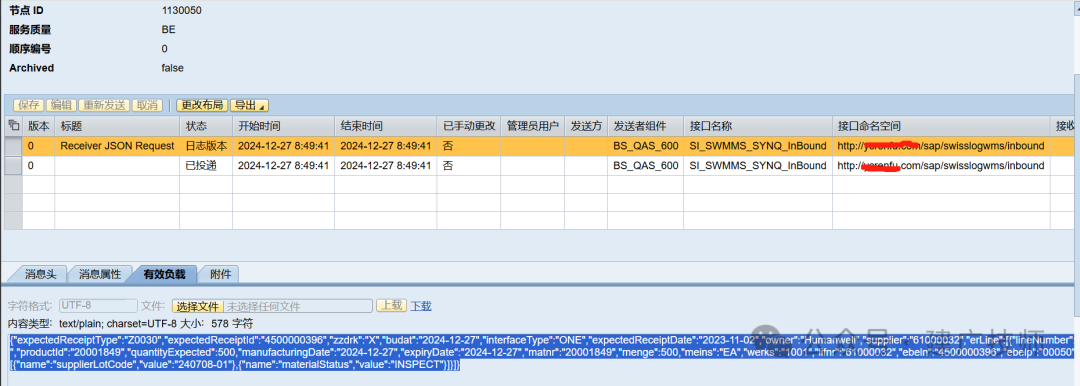This screenshot has height=386, width=1080.
Task: Click the 已投递 status cell
Action: [206, 165]
